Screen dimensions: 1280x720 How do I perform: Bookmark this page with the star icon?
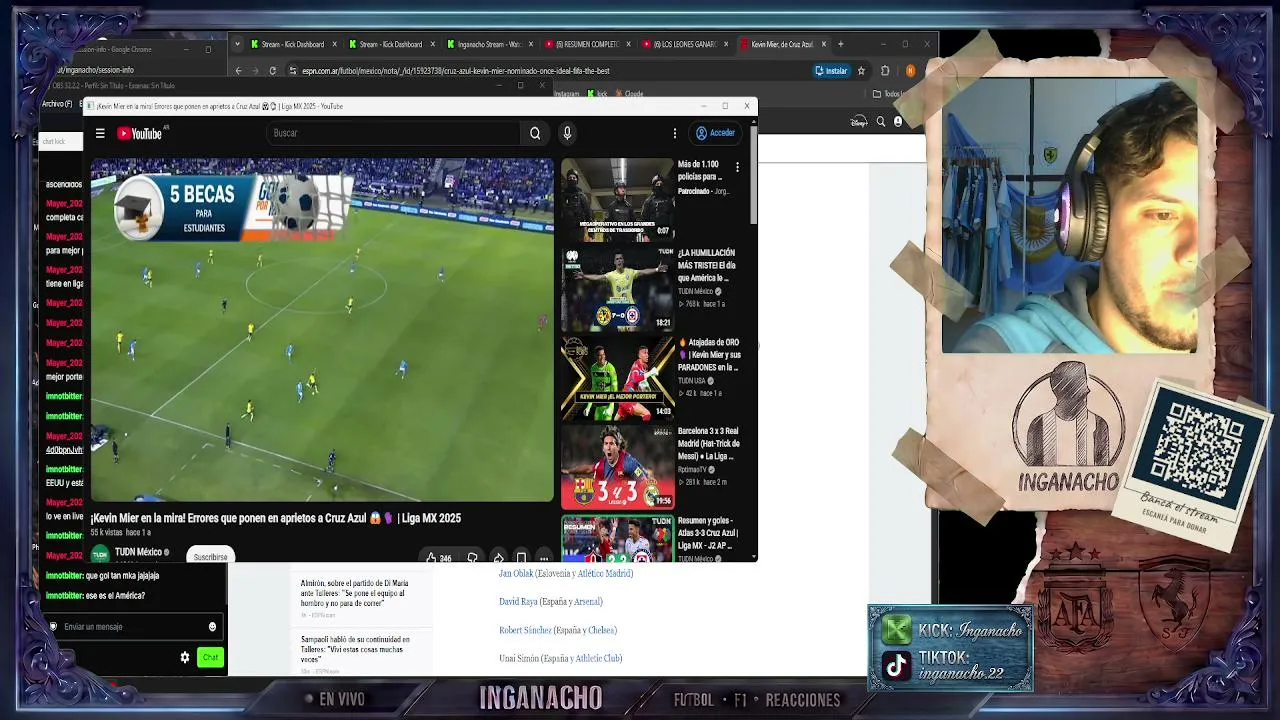861,71
